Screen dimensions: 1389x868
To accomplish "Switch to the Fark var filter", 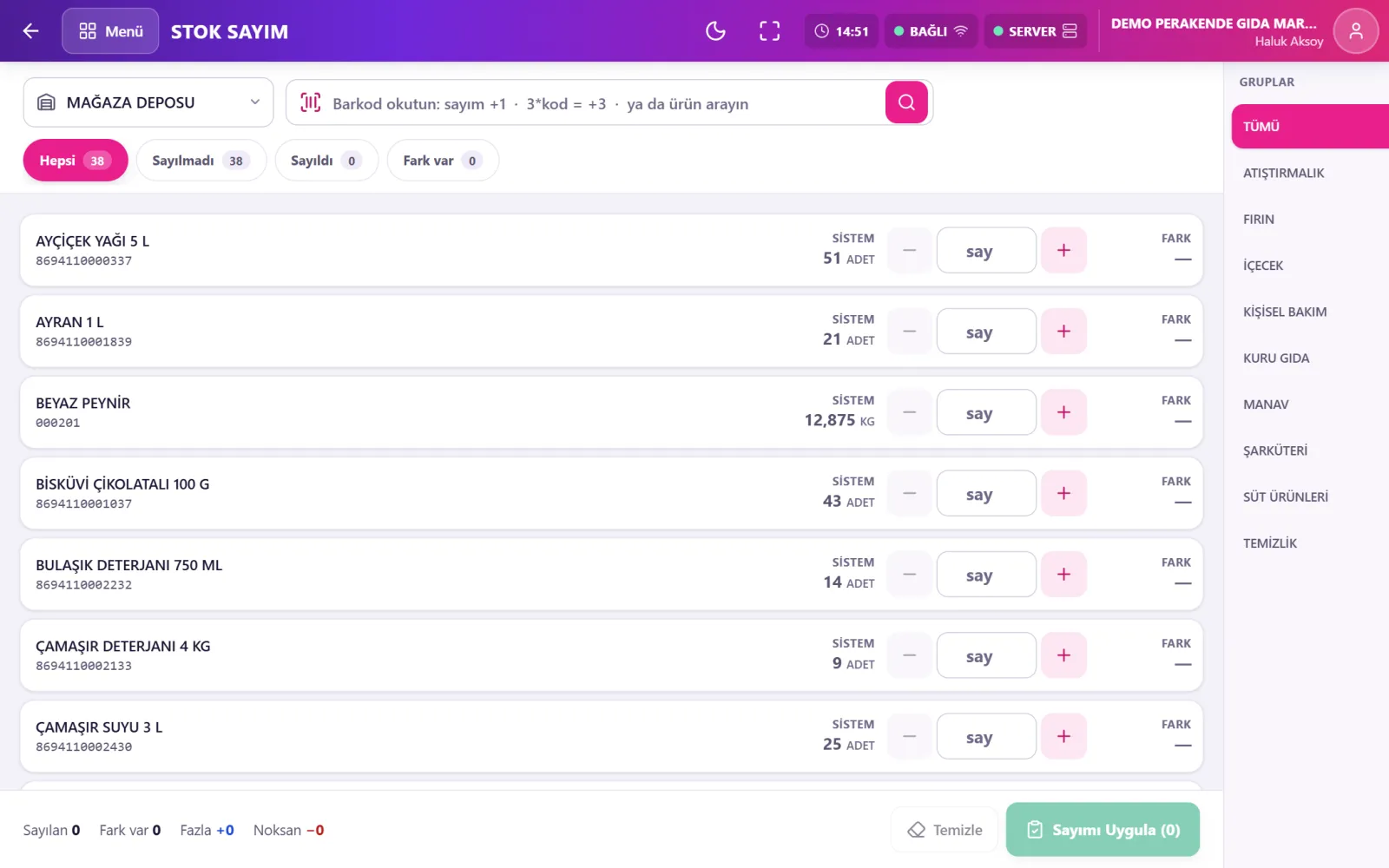I will (x=443, y=161).
